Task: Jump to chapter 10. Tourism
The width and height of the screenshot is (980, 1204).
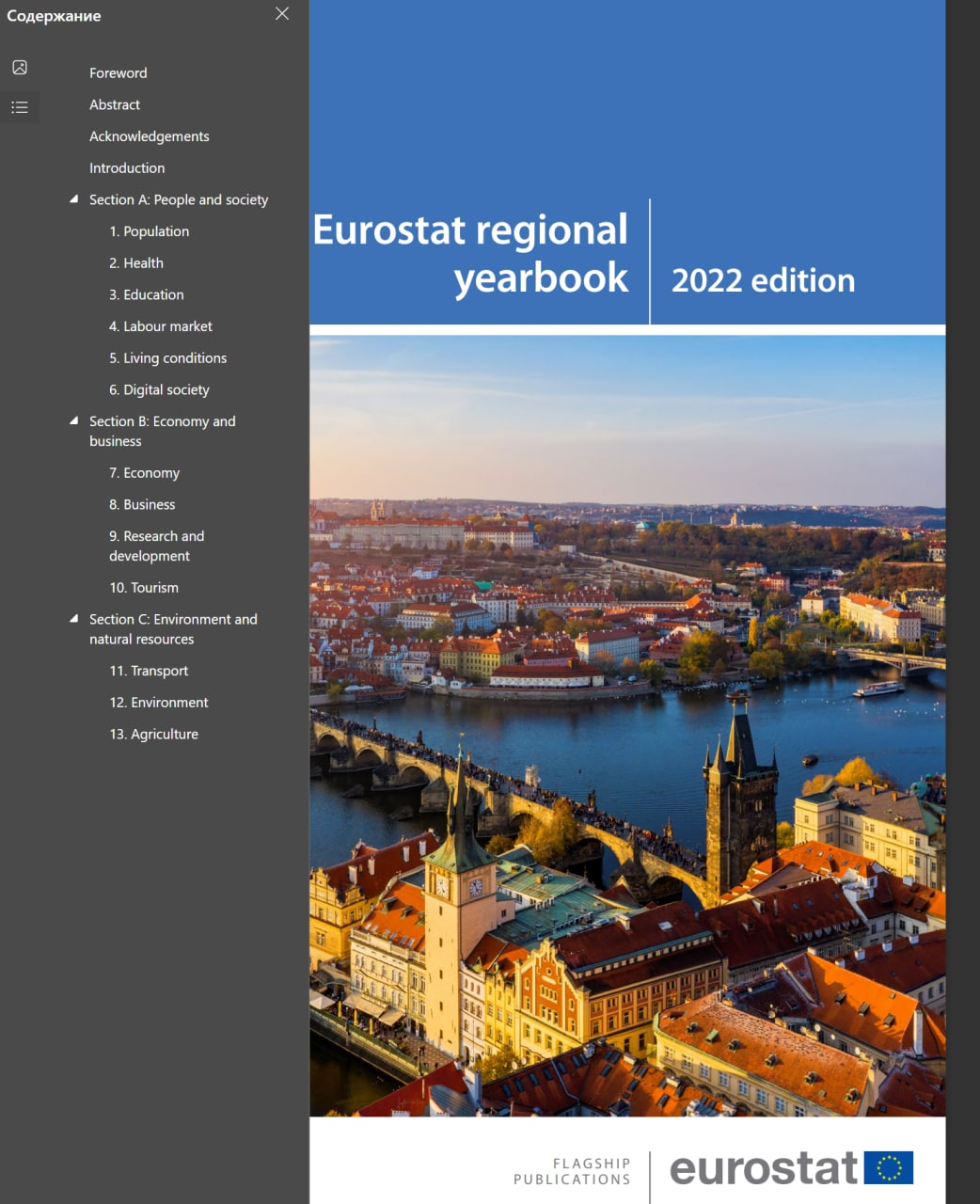Action: coord(144,588)
